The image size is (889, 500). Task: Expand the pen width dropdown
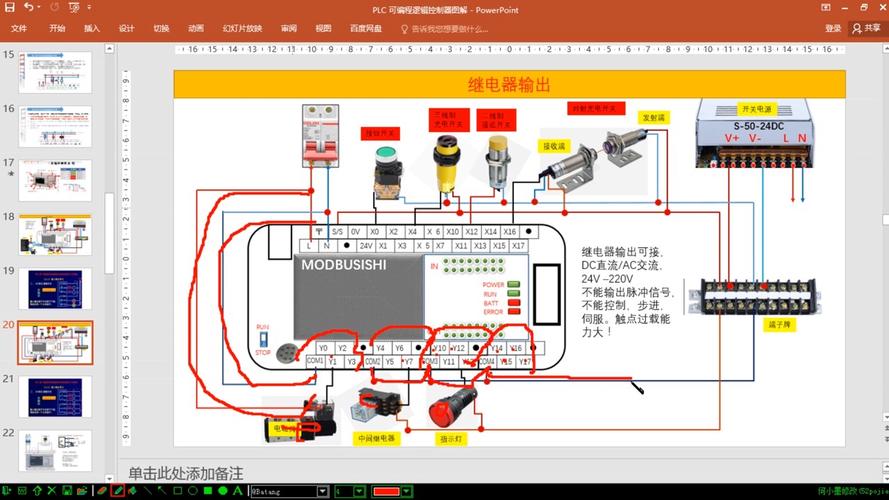[x=358, y=491]
